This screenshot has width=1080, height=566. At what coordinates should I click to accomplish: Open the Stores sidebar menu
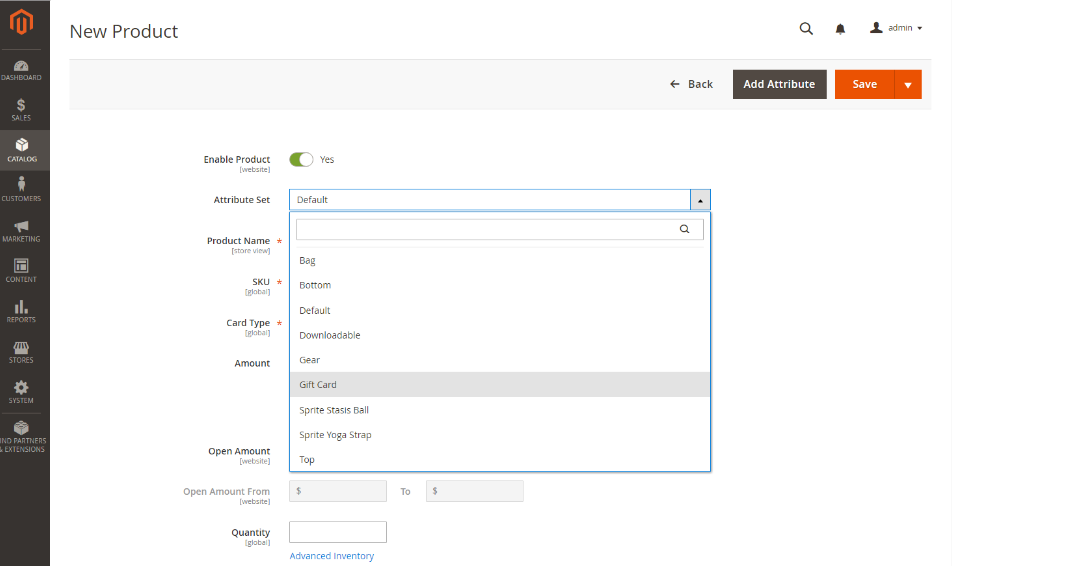tap(21, 352)
